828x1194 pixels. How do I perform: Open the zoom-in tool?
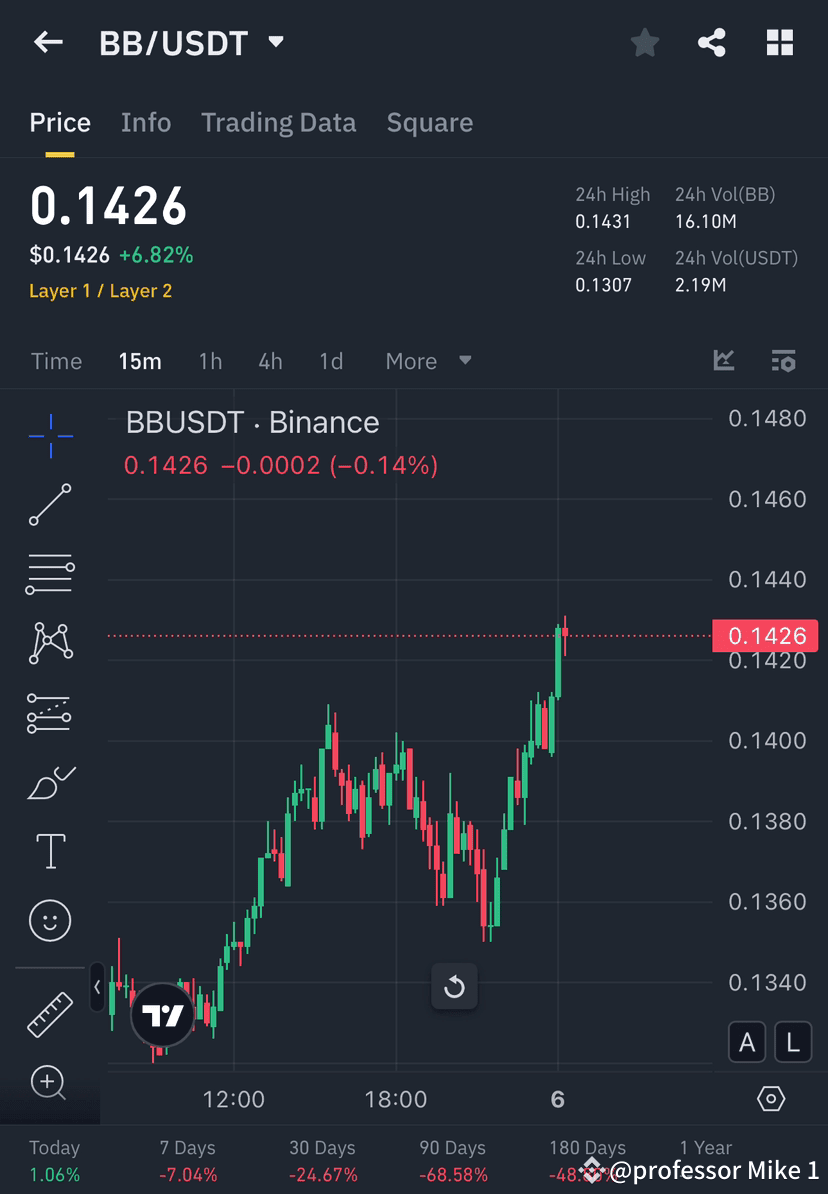(50, 1083)
